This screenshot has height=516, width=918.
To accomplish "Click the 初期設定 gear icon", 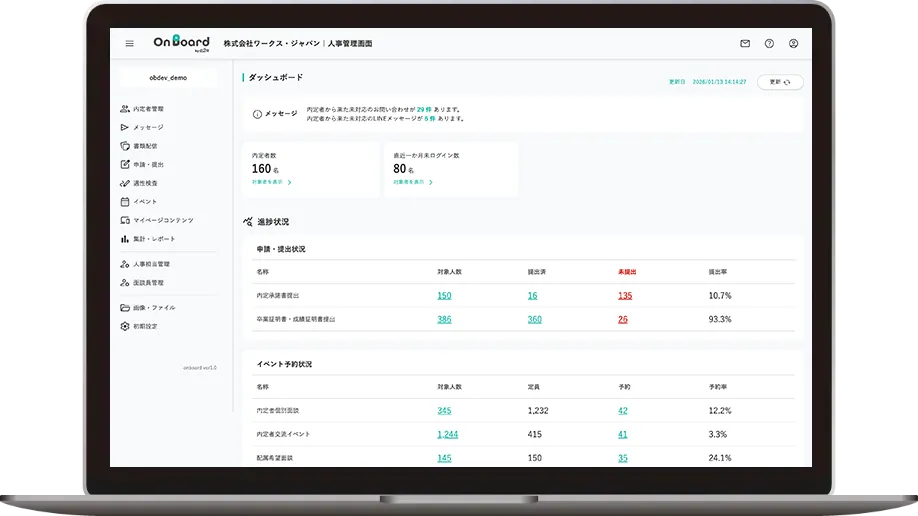I will click(124, 326).
